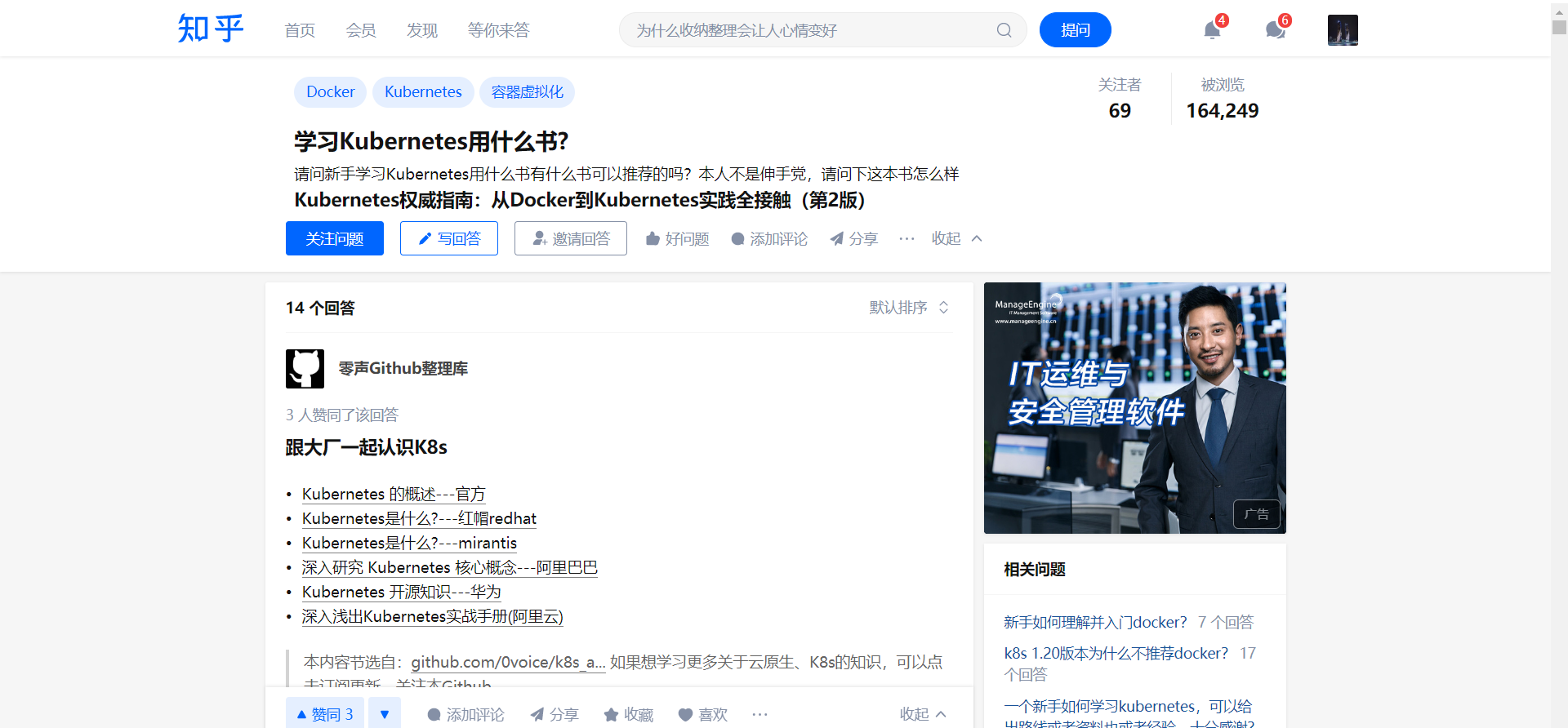Viewport: 1568px width, 728px height.
Task: Click the IT运维与安全管理软件 ad banner
Action: coord(1135,408)
